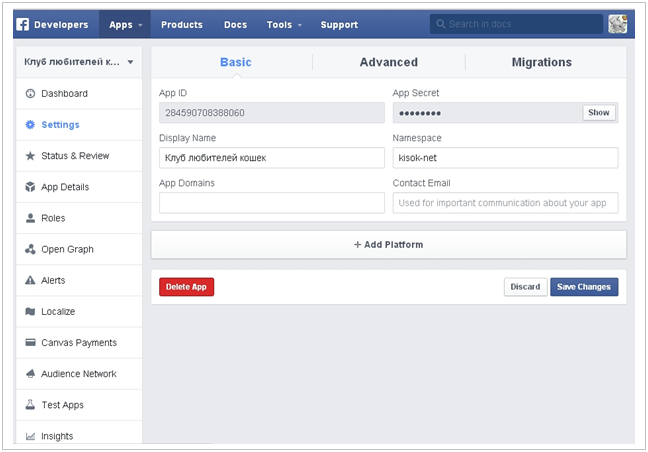This screenshot has height=452, width=648.
Task: Click the Settings gear icon
Action: click(30, 124)
